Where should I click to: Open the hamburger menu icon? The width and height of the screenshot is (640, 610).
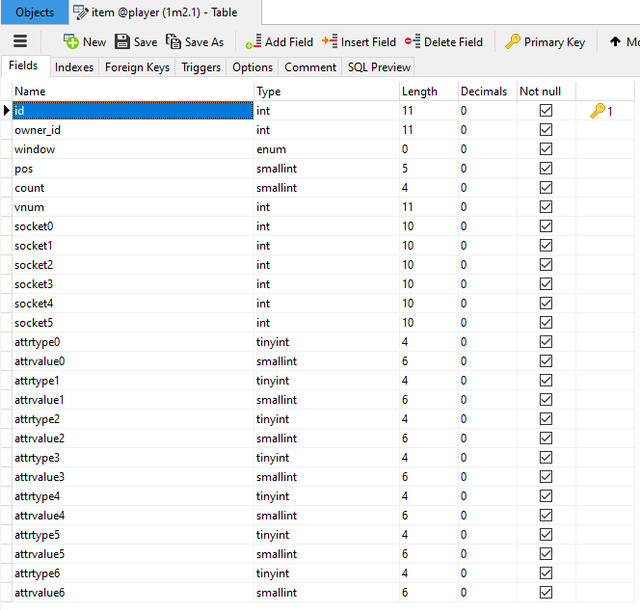(x=20, y=41)
